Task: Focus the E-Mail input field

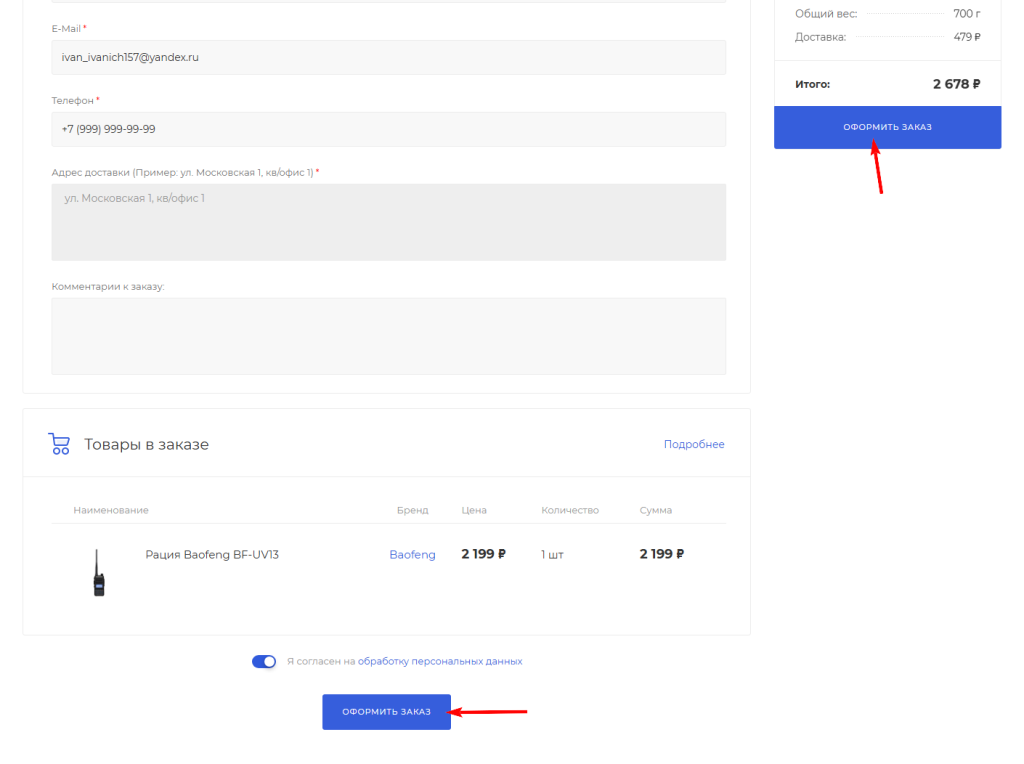Action: (x=388, y=58)
